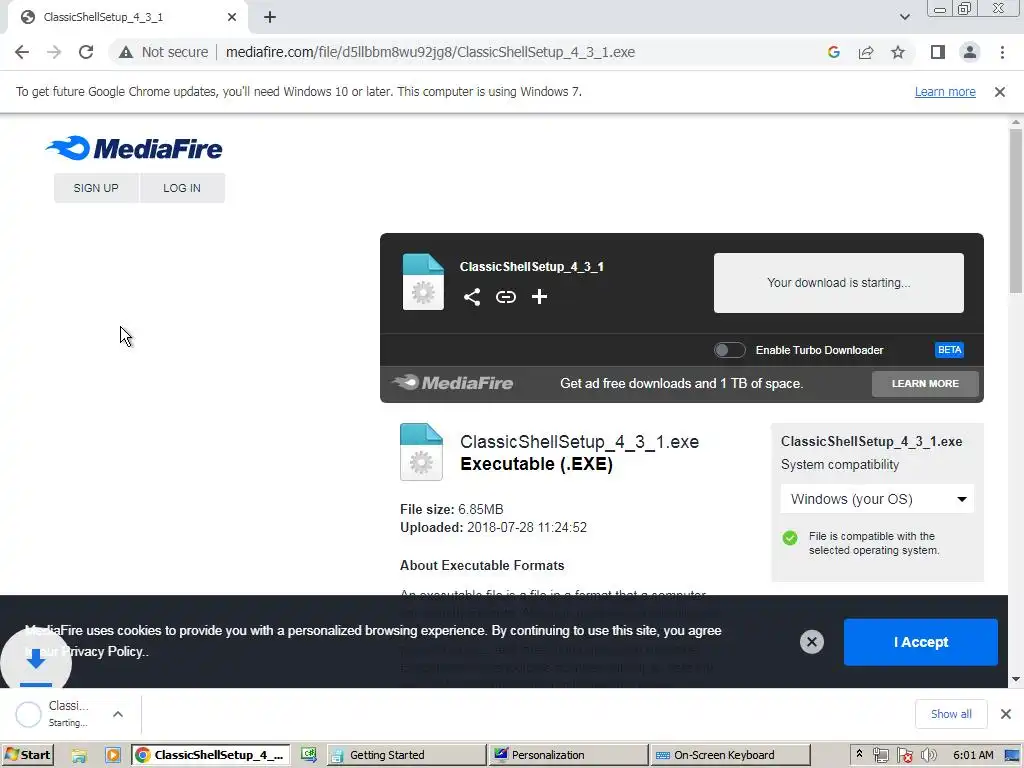Image resolution: width=1024 pixels, height=768 pixels.
Task: Dismiss the cookie banner X
Action: pyautogui.click(x=811, y=642)
